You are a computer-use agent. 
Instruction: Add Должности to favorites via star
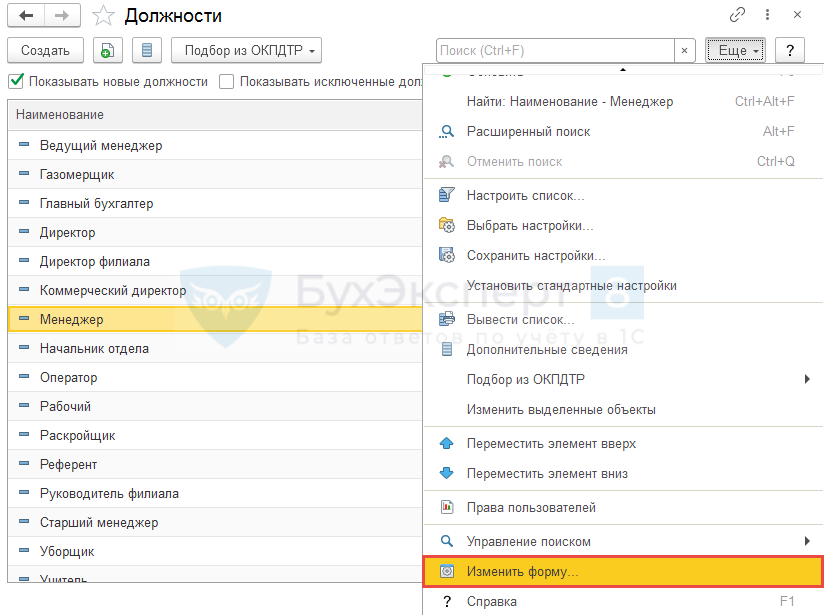tap(103, 16)
